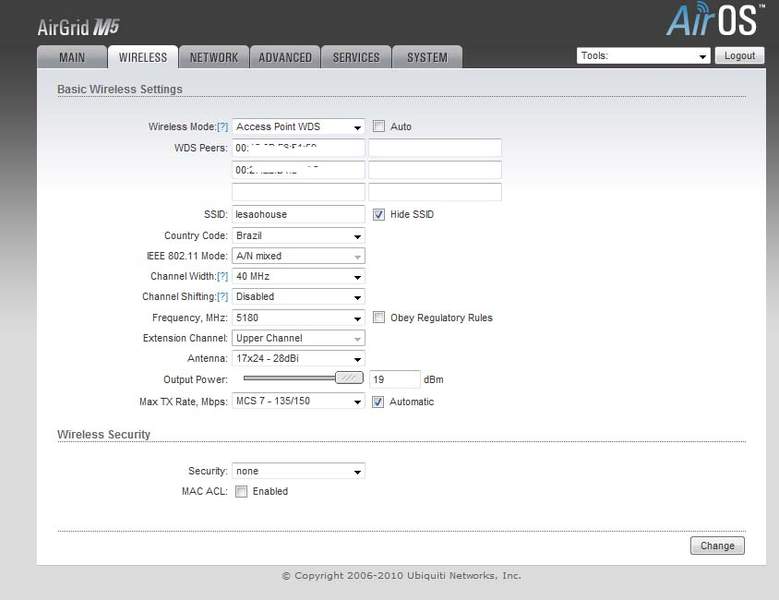Screen dimensions: 779x600
Task: Open the NETWORK tab
Action: pos(214,57)
